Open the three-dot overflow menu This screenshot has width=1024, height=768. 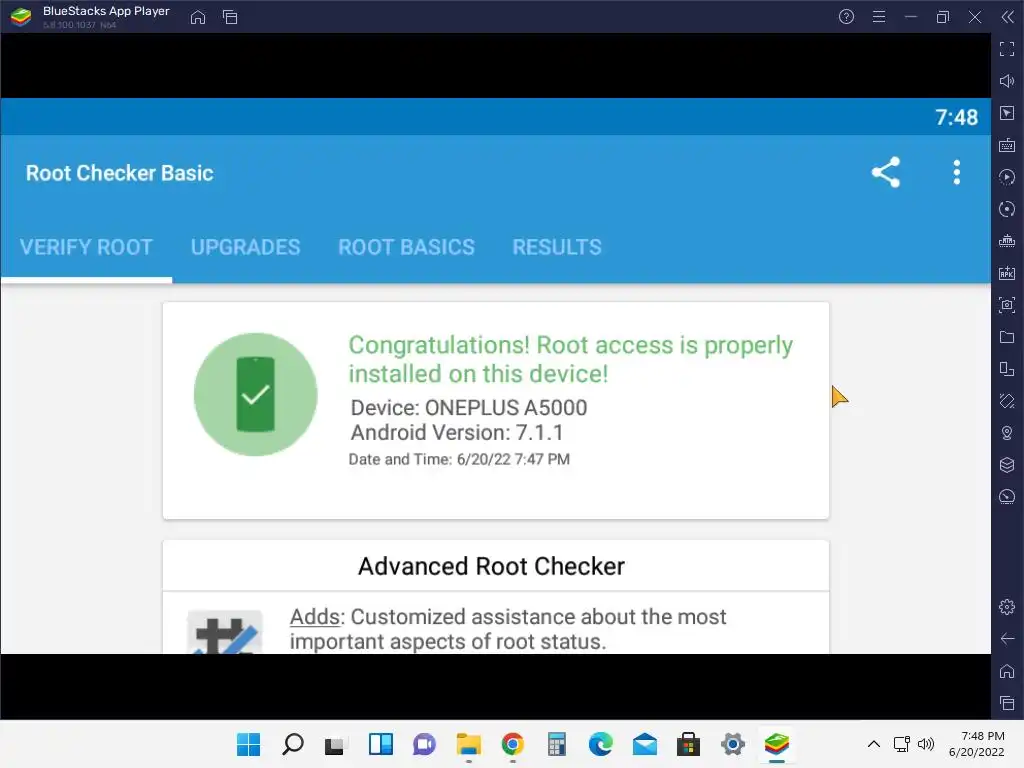[957, 172]
